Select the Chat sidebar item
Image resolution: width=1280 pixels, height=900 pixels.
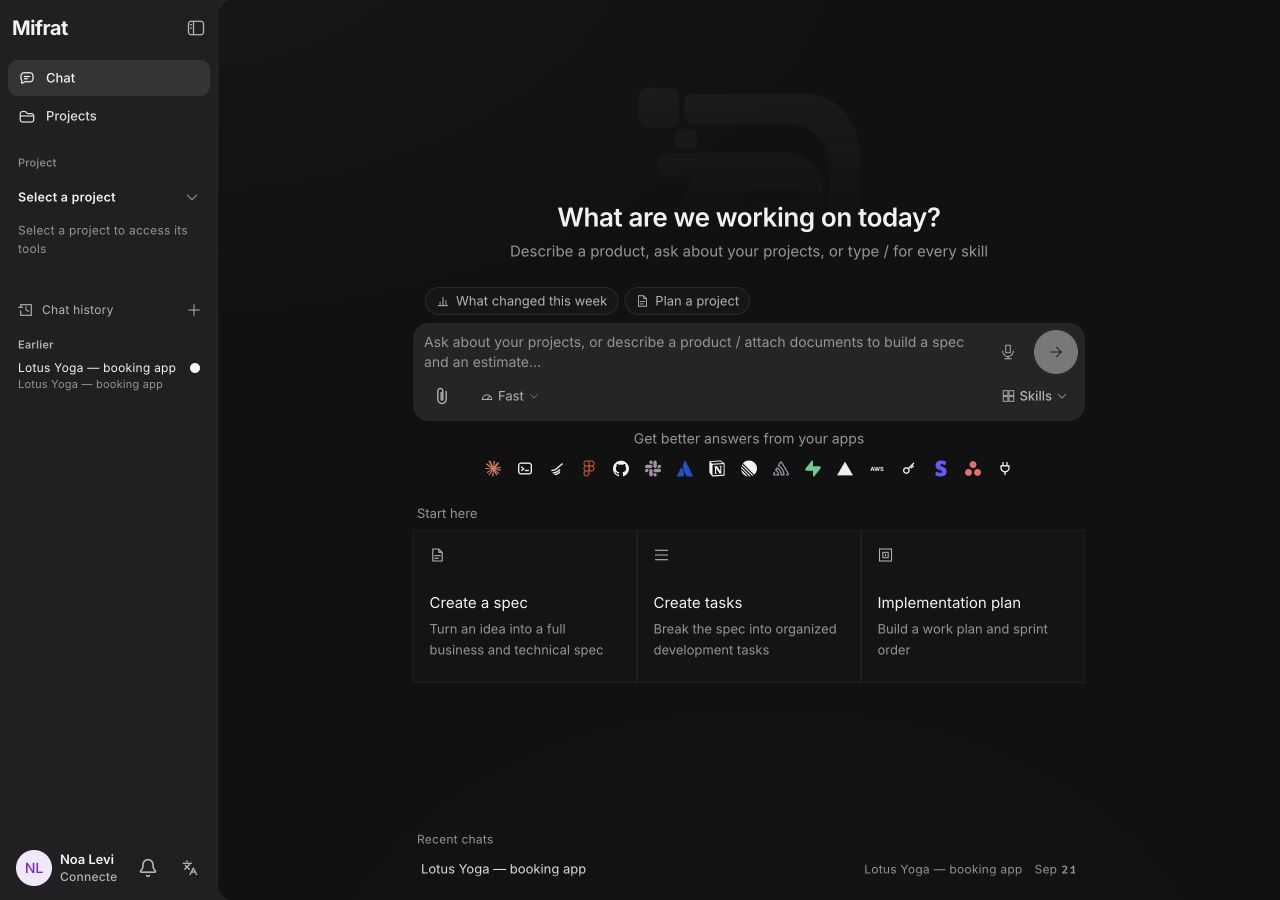click(x=109, y=78)
